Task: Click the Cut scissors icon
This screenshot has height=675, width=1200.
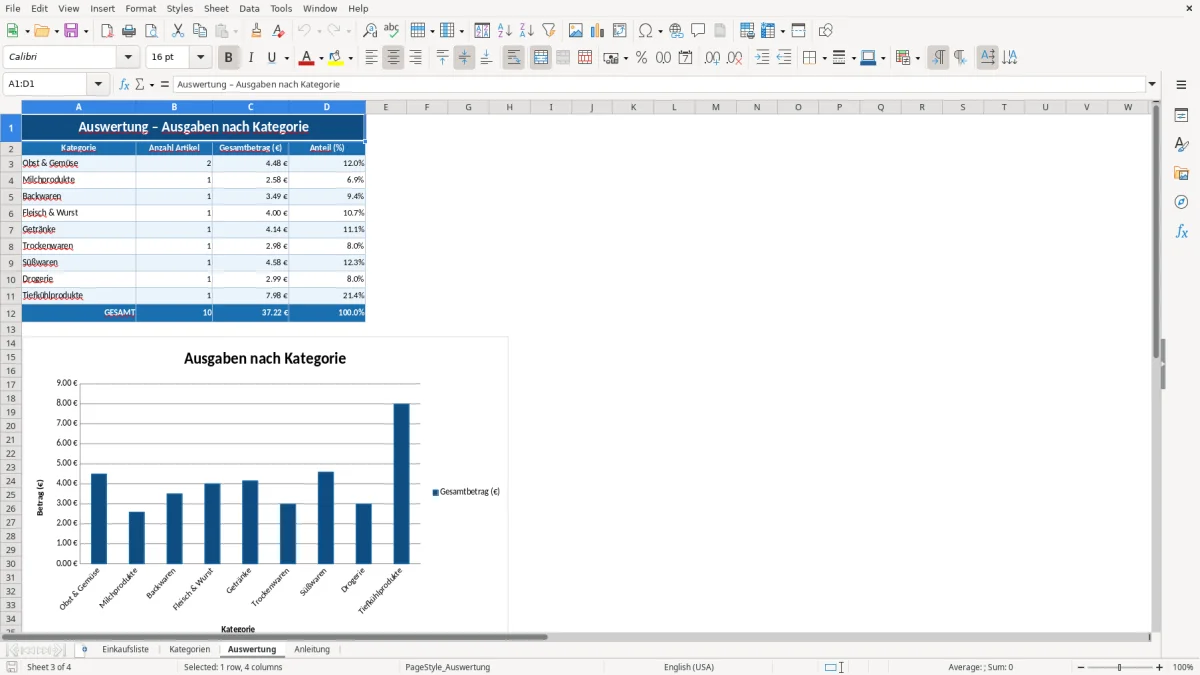Action: [178, 30]
